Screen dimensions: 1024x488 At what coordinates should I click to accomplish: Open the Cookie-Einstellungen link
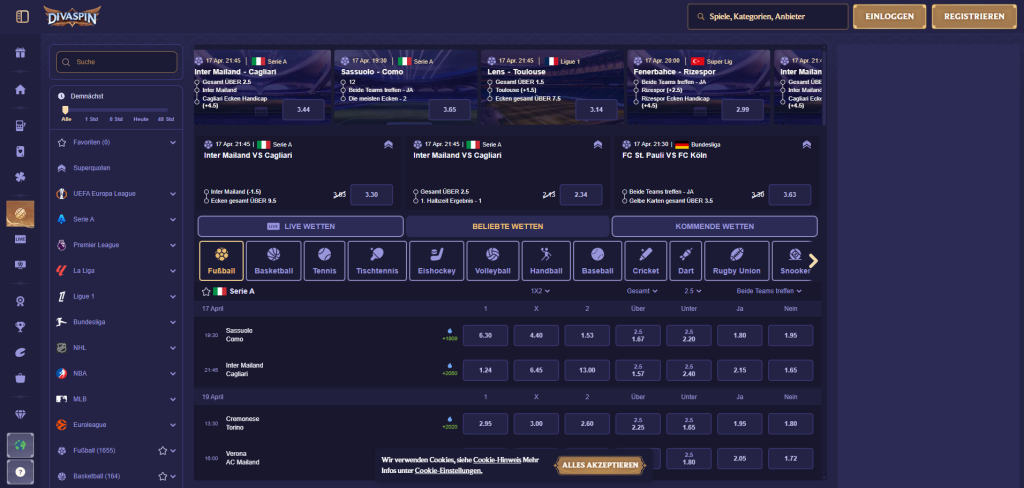coord(448,470)
